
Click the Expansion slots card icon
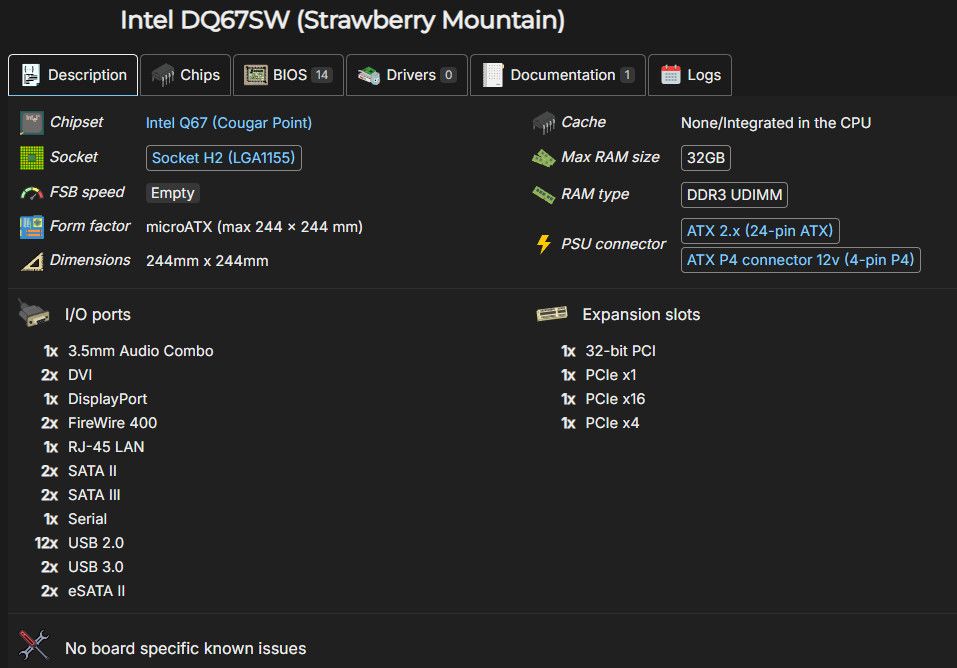point(552,314)
